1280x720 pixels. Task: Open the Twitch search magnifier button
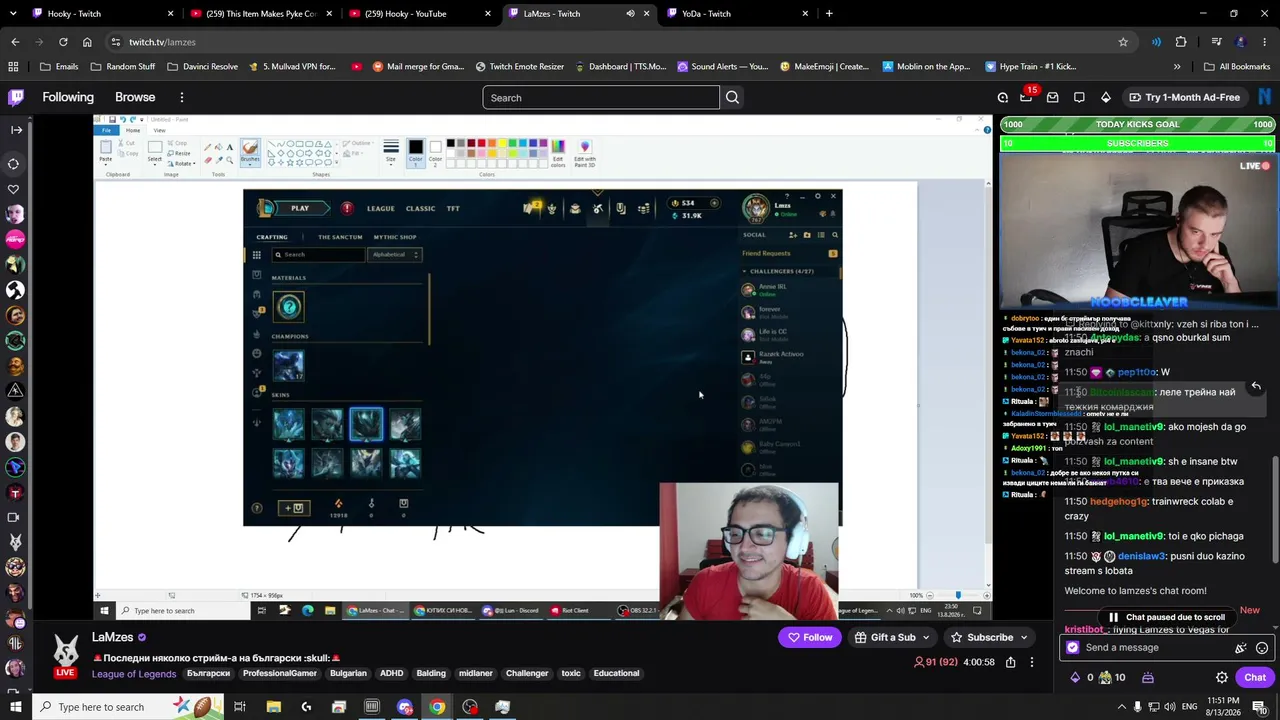click(x=732, y=97)
